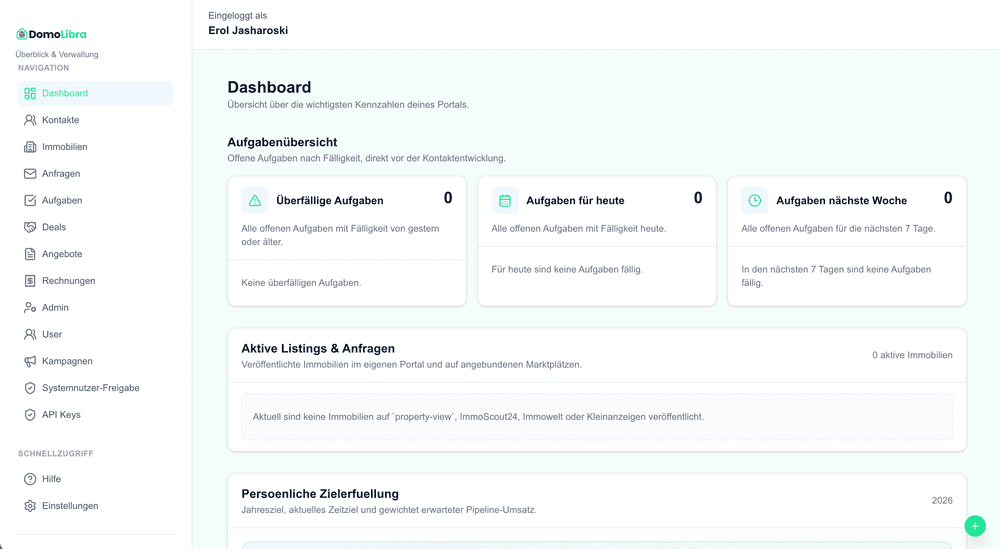Click the Kampagnen megaphone icon

30,361
